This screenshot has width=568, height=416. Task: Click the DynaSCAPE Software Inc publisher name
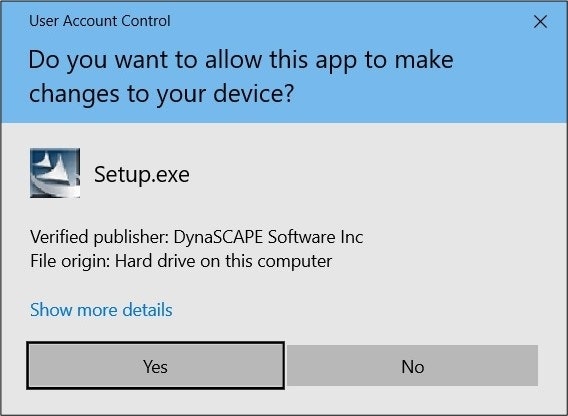tap(268, 237)
